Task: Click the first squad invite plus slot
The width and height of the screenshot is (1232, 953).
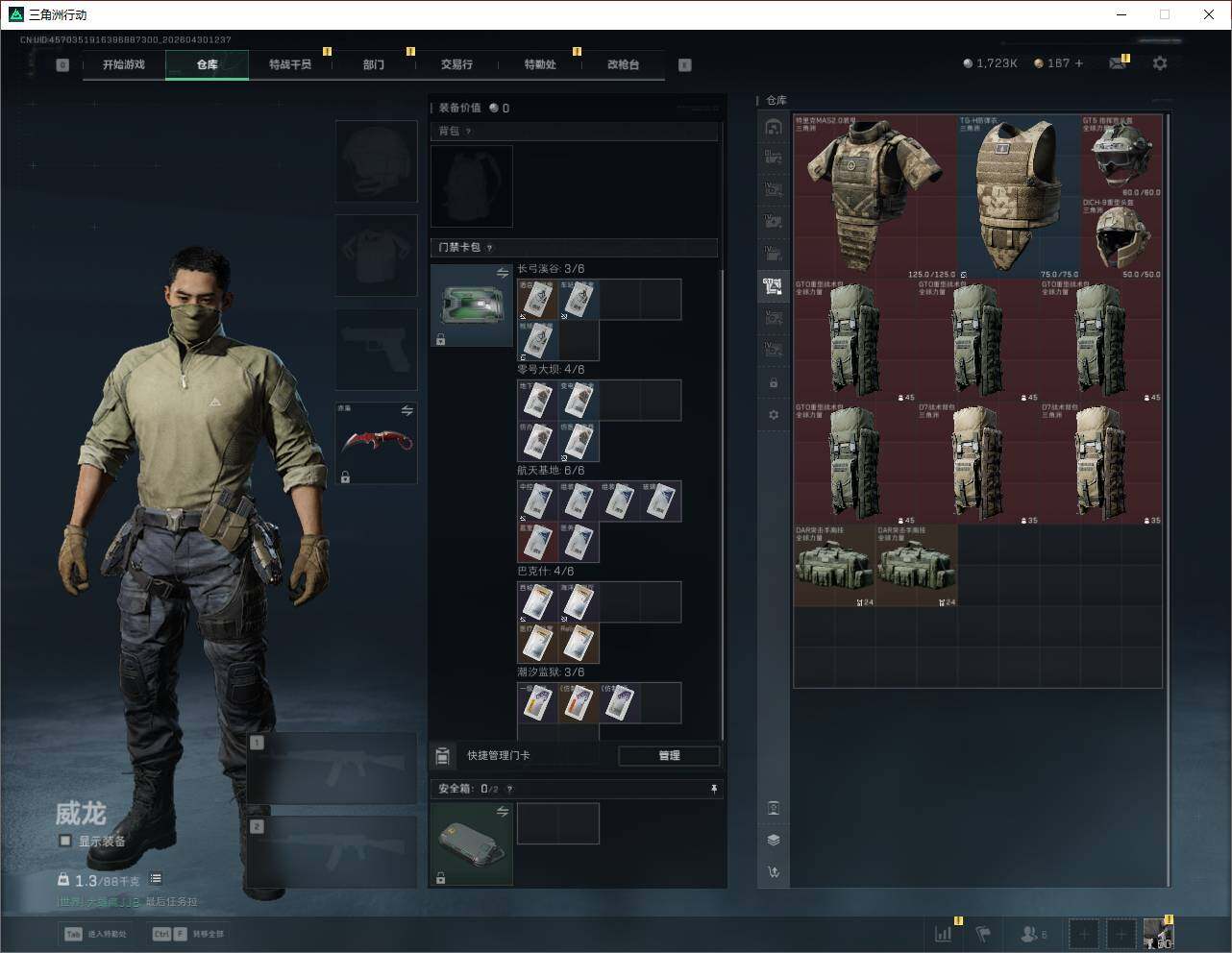Action: (x=1083, y=934)
